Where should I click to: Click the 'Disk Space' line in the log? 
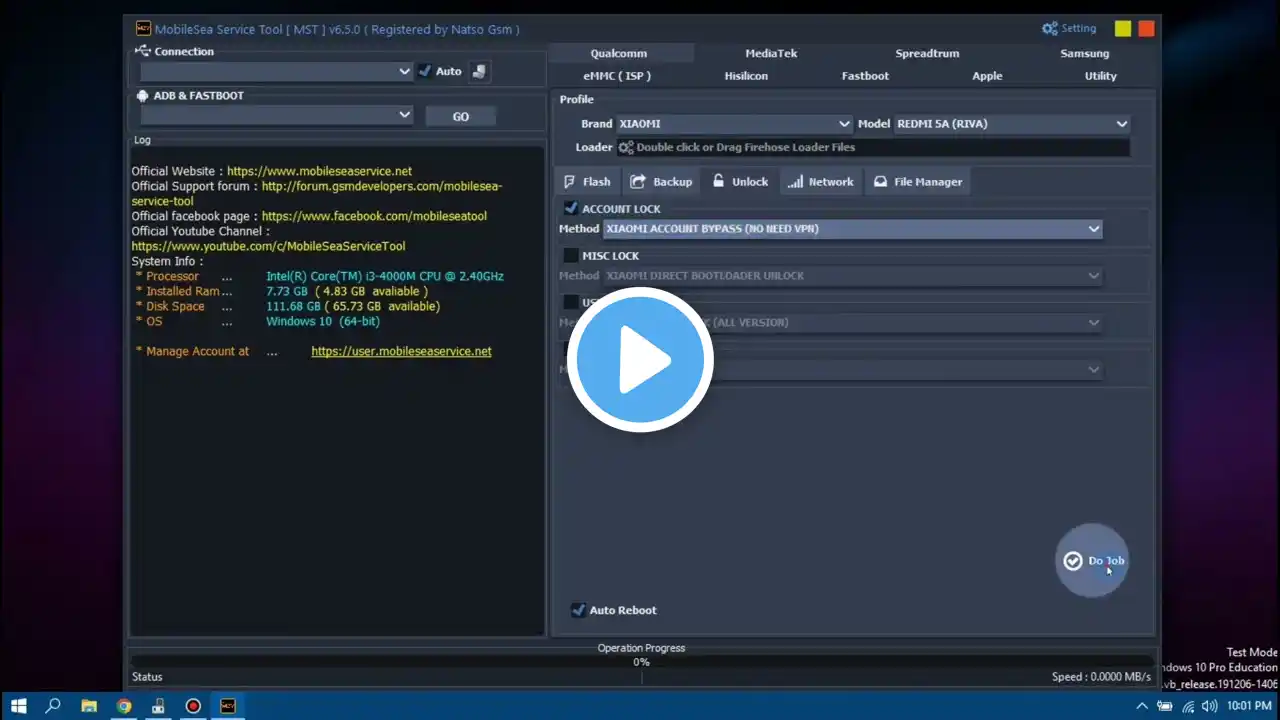pos(287,306)
